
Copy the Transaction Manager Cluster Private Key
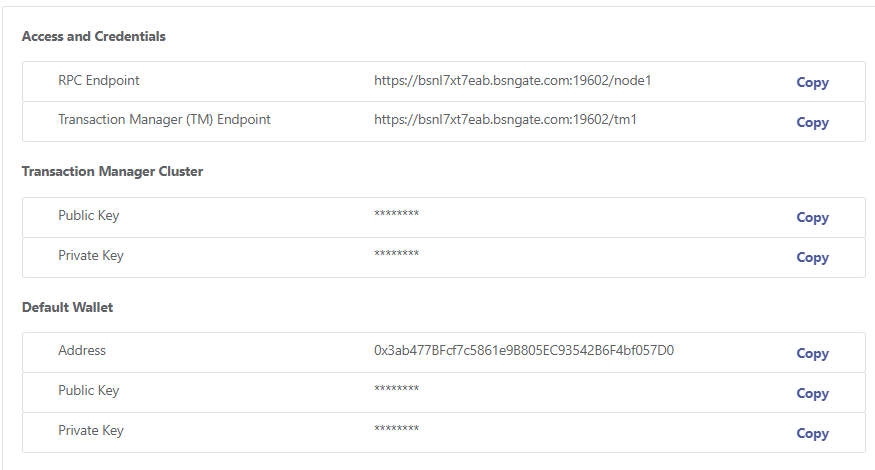tap(812, 258)
